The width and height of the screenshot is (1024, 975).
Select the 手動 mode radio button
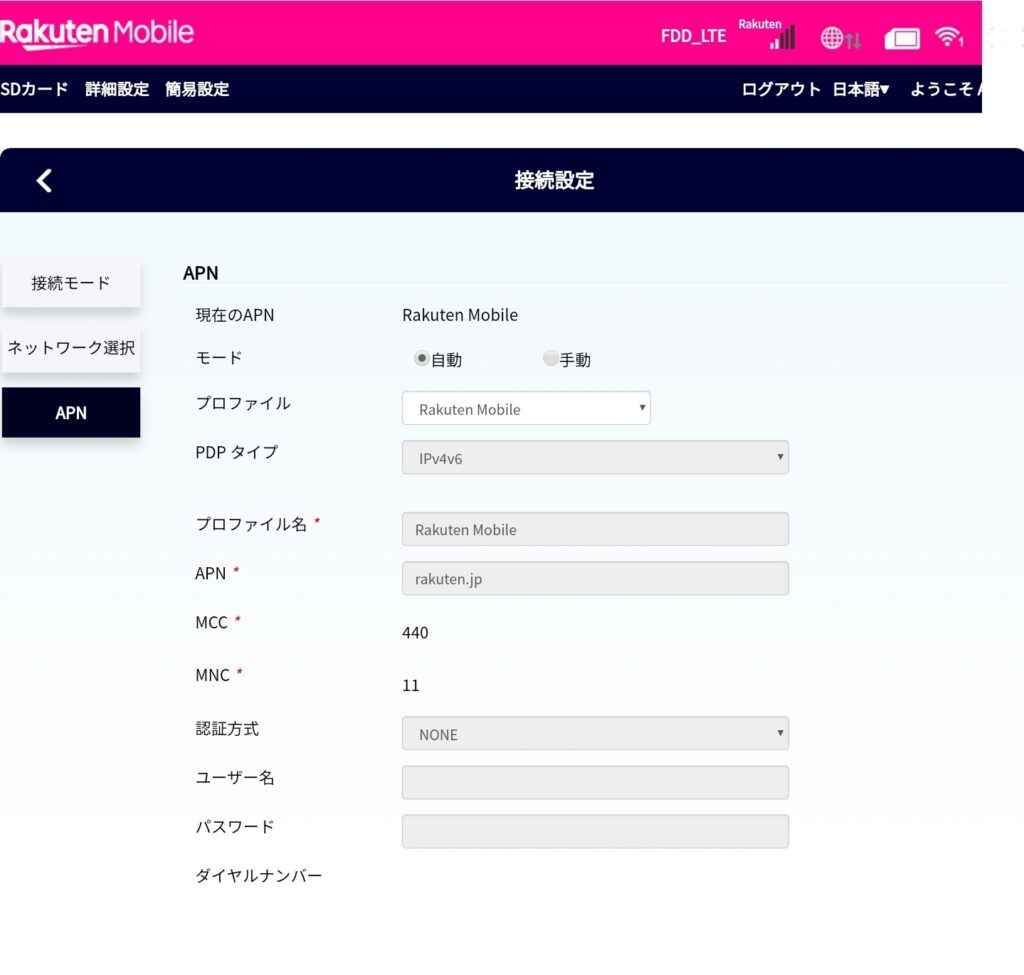[x=550, y=358]
